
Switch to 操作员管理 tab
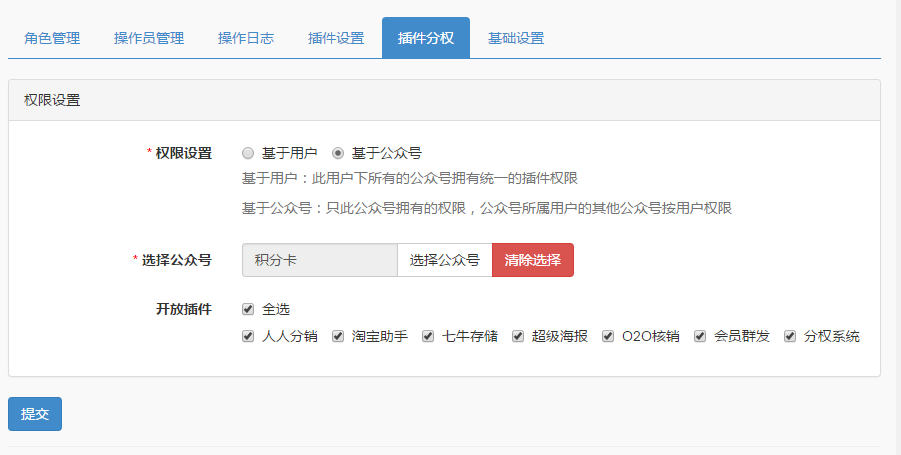point(149,38)
